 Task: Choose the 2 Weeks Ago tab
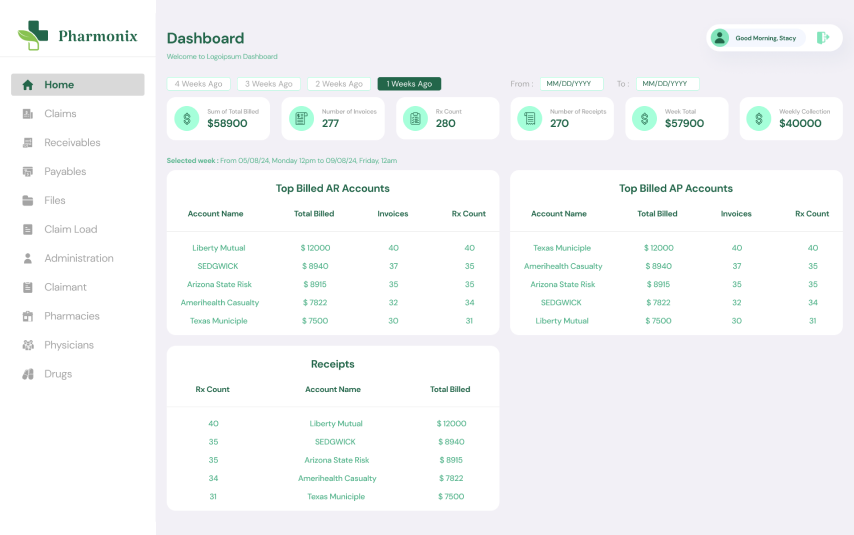point(339,84)
